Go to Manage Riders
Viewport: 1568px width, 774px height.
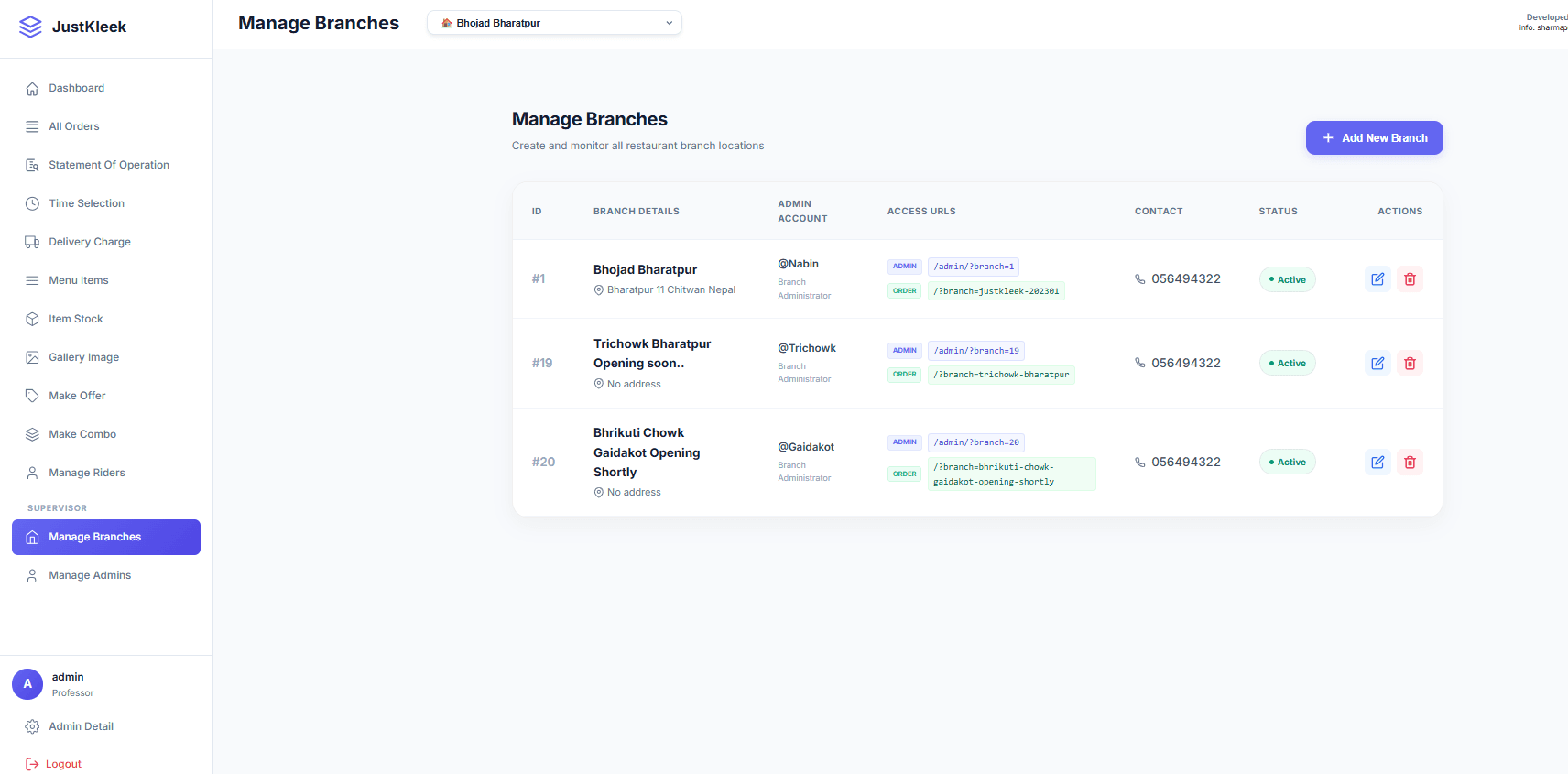(106, 473)
